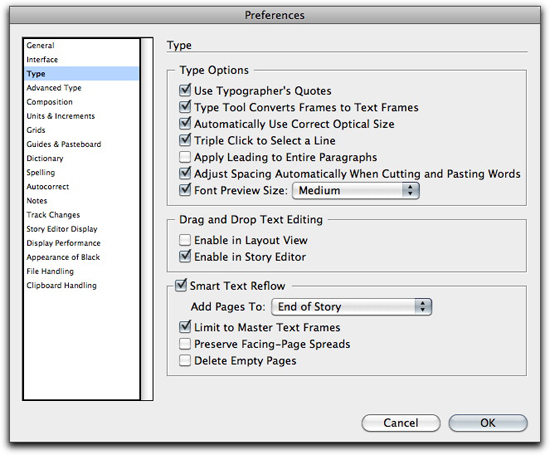Select Story Editor Display category

coord(62,229)
